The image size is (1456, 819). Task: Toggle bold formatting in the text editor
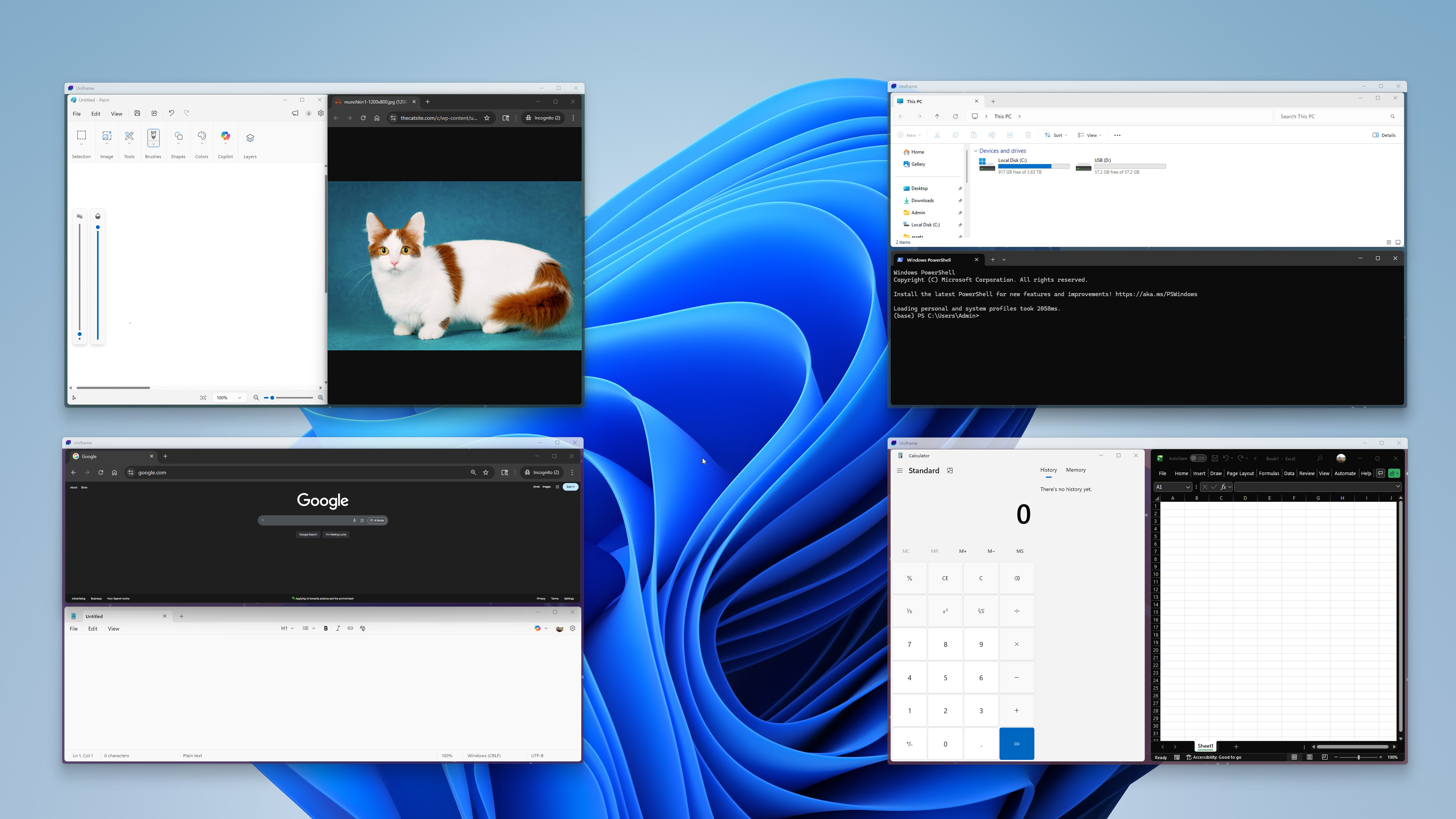point(326,628)
